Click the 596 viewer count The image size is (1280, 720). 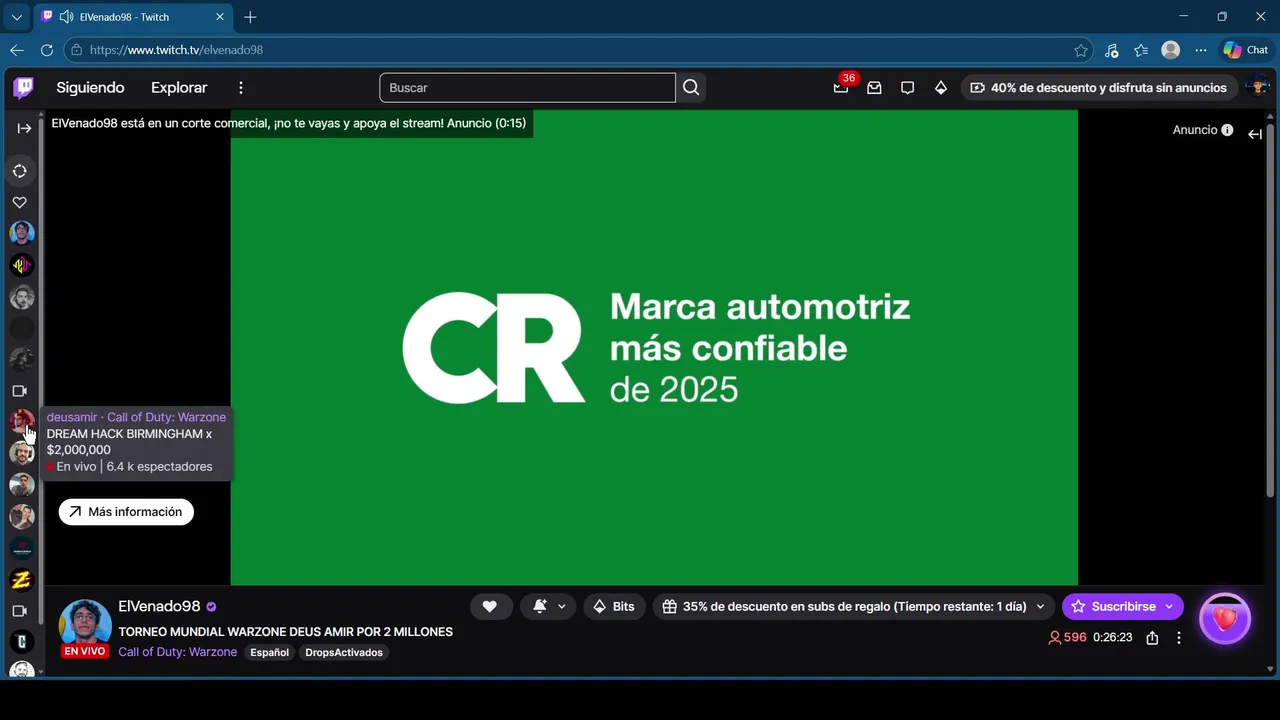1067,638
